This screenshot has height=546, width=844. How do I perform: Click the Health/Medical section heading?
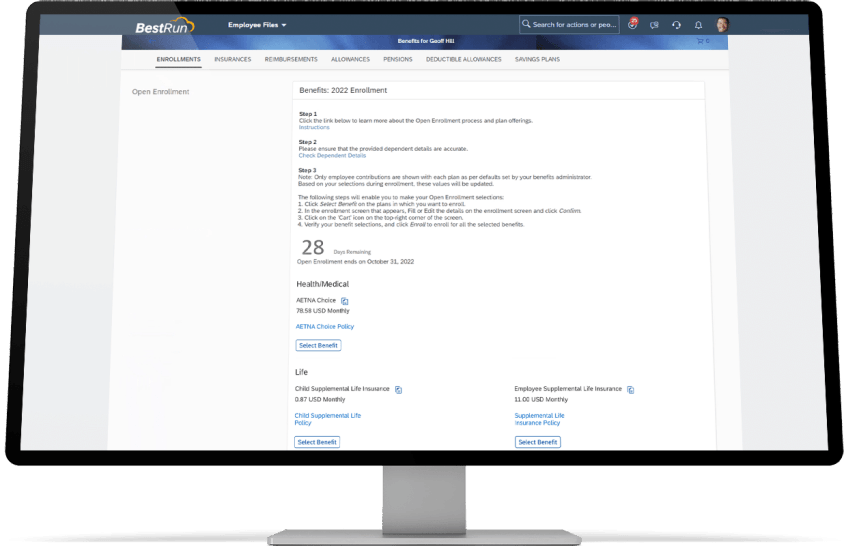[x=322, y=284]
